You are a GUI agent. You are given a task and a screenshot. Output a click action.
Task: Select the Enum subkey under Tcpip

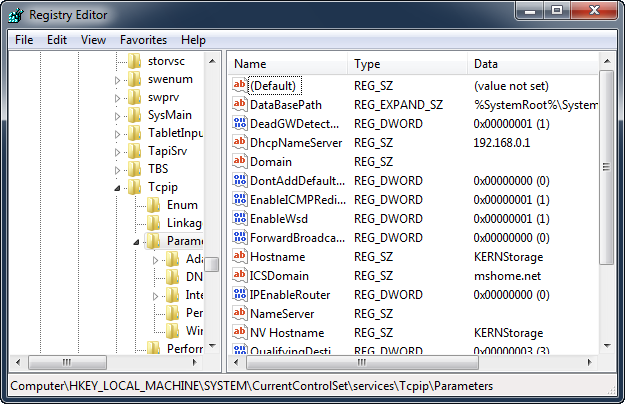coord(182,205)
